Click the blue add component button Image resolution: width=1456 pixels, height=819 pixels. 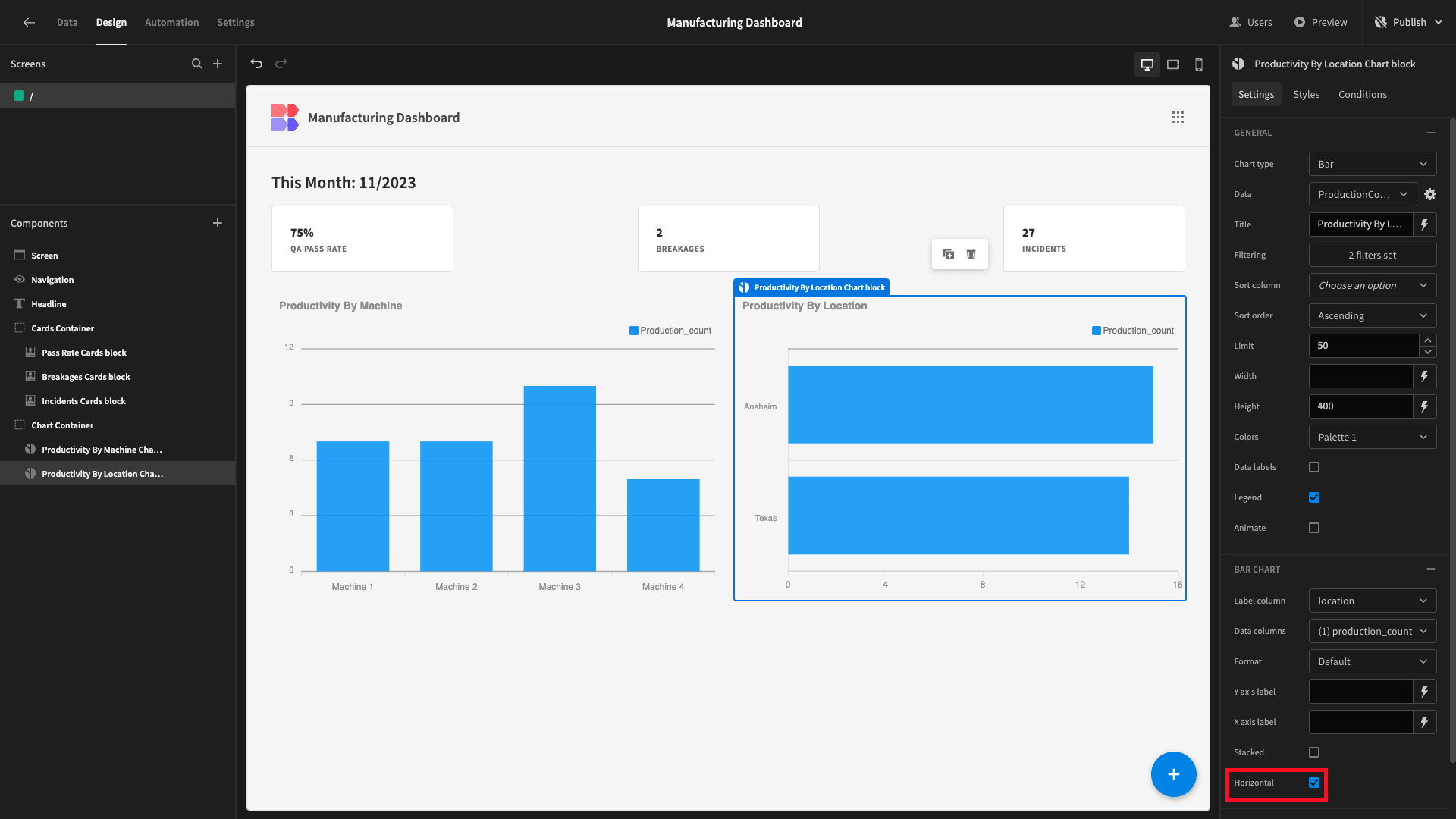coord(1174,774)
